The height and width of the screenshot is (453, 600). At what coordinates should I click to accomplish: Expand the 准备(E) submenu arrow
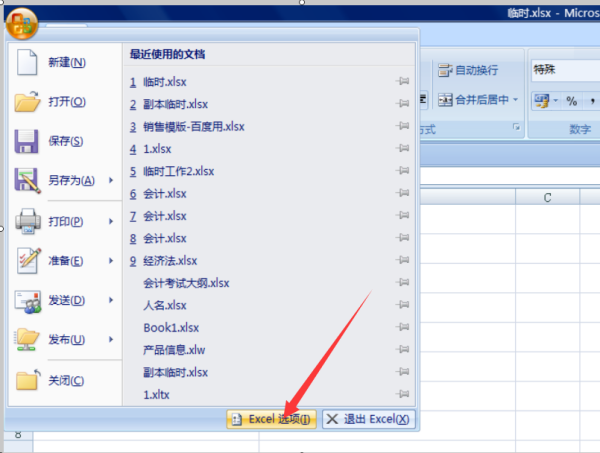111,261
